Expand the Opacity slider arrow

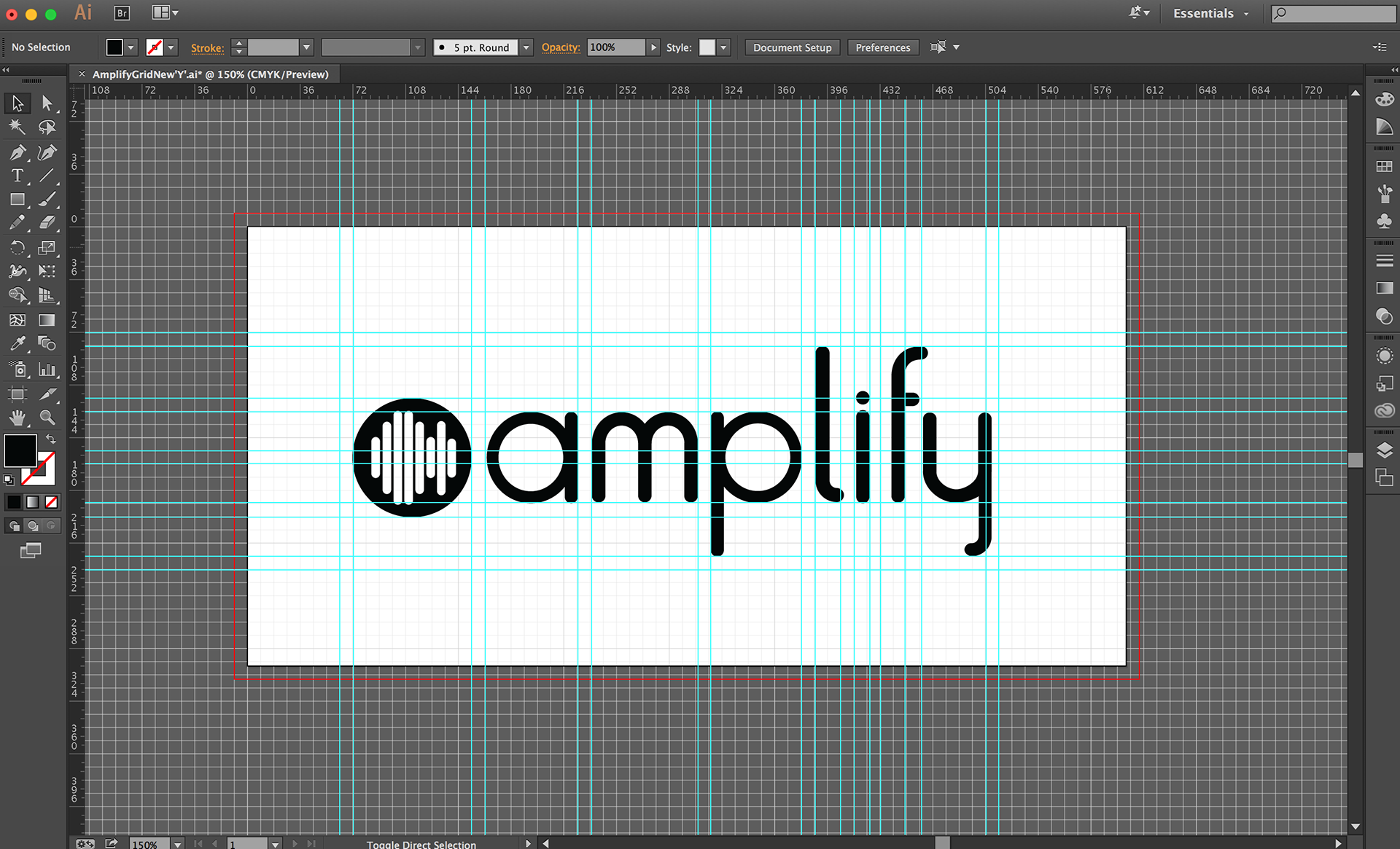(653, 47)
